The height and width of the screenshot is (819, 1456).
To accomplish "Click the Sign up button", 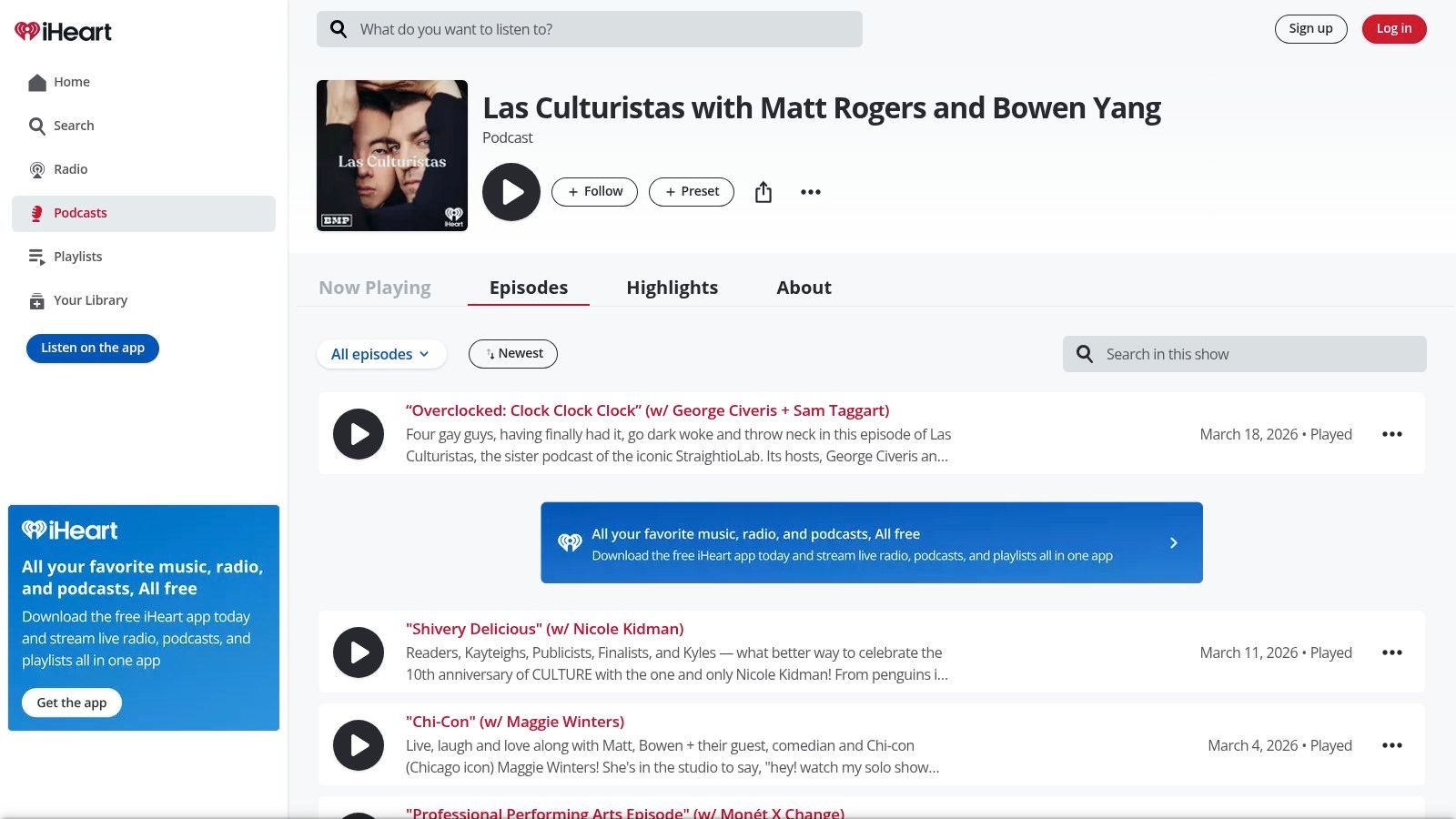I will [x=1310, y=29].
